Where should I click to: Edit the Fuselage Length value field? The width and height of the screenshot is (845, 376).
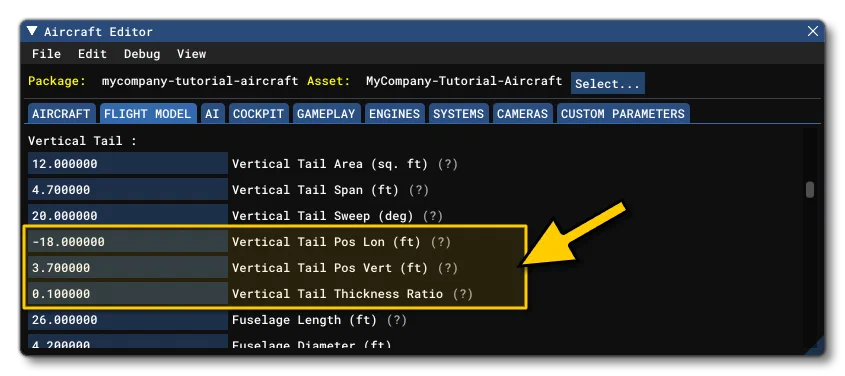(x=128, y=319)
